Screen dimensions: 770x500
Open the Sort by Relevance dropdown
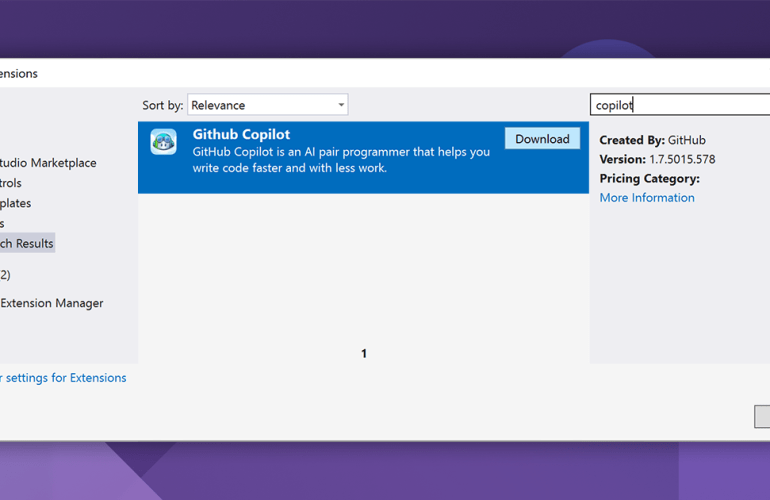[x=266, y=105]
